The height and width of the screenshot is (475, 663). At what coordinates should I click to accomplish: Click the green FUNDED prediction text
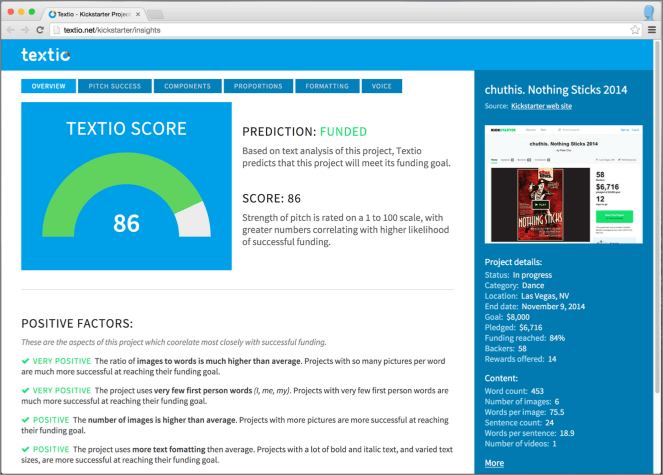pyautogui.click(x=343, y=132)
